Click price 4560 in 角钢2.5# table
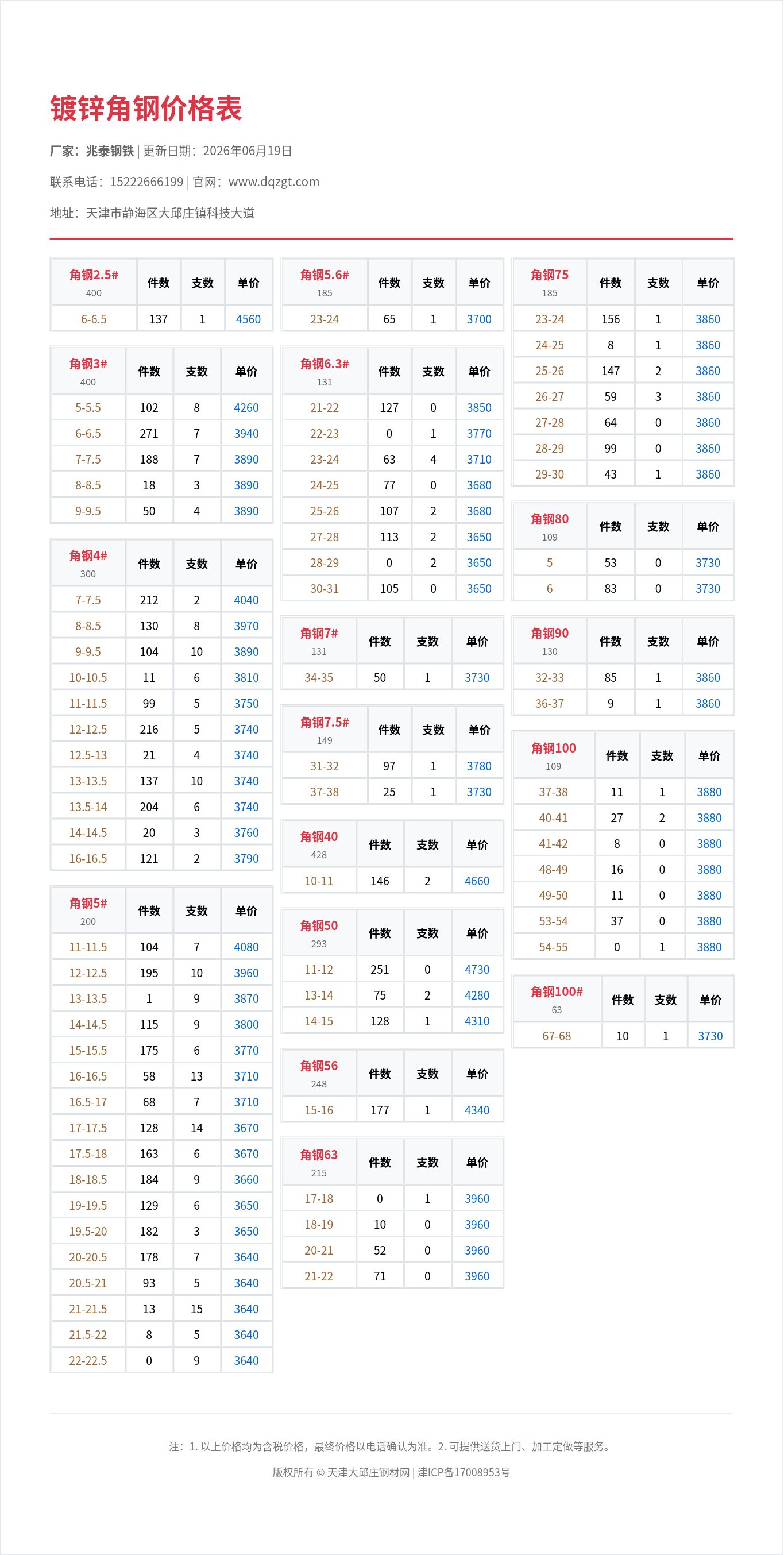The height and width of the screenshot is (1555, 784). coord(248,319)
